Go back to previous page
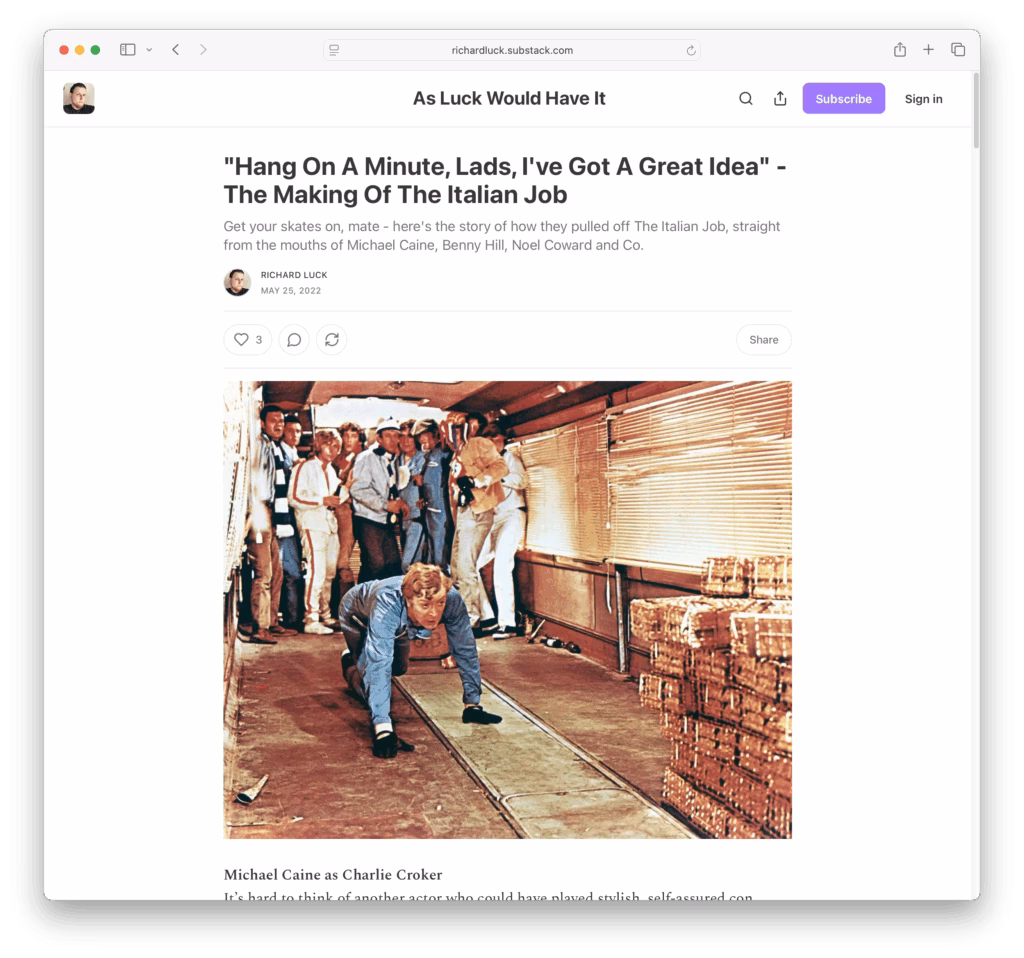The image size is (1024, 958). 176,50
